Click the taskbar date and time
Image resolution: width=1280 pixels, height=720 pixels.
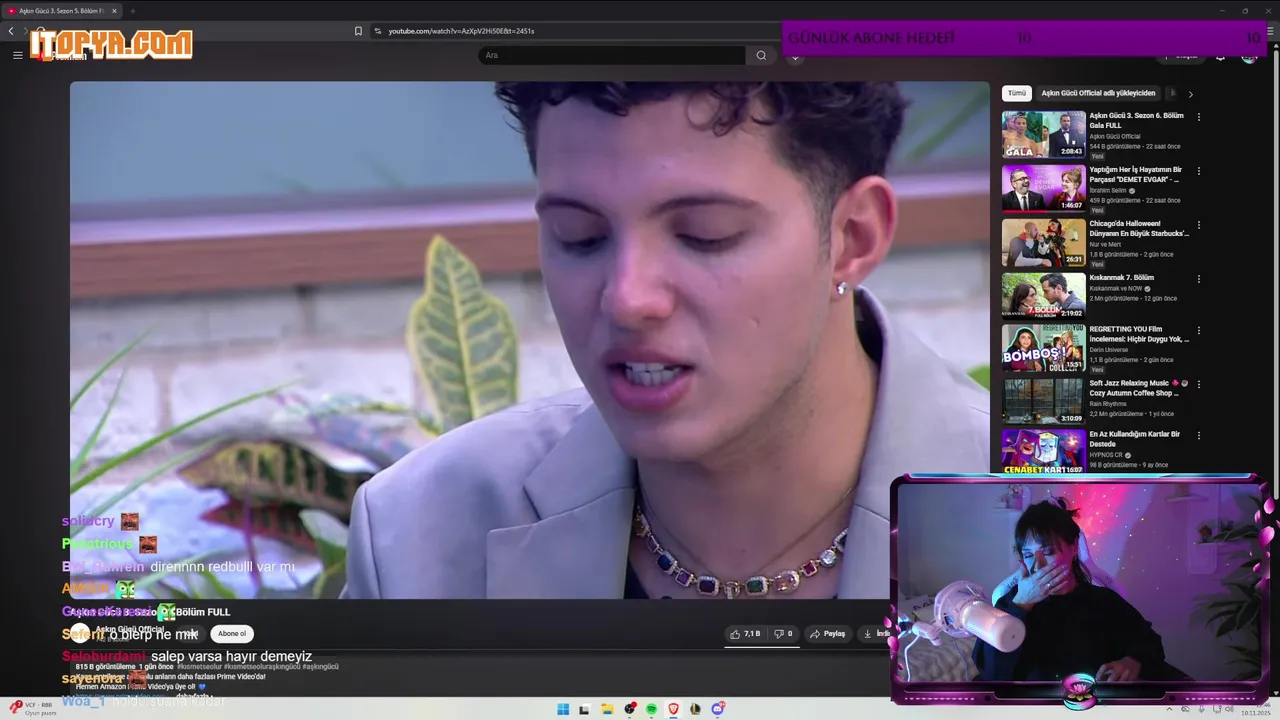point(1254,711)
